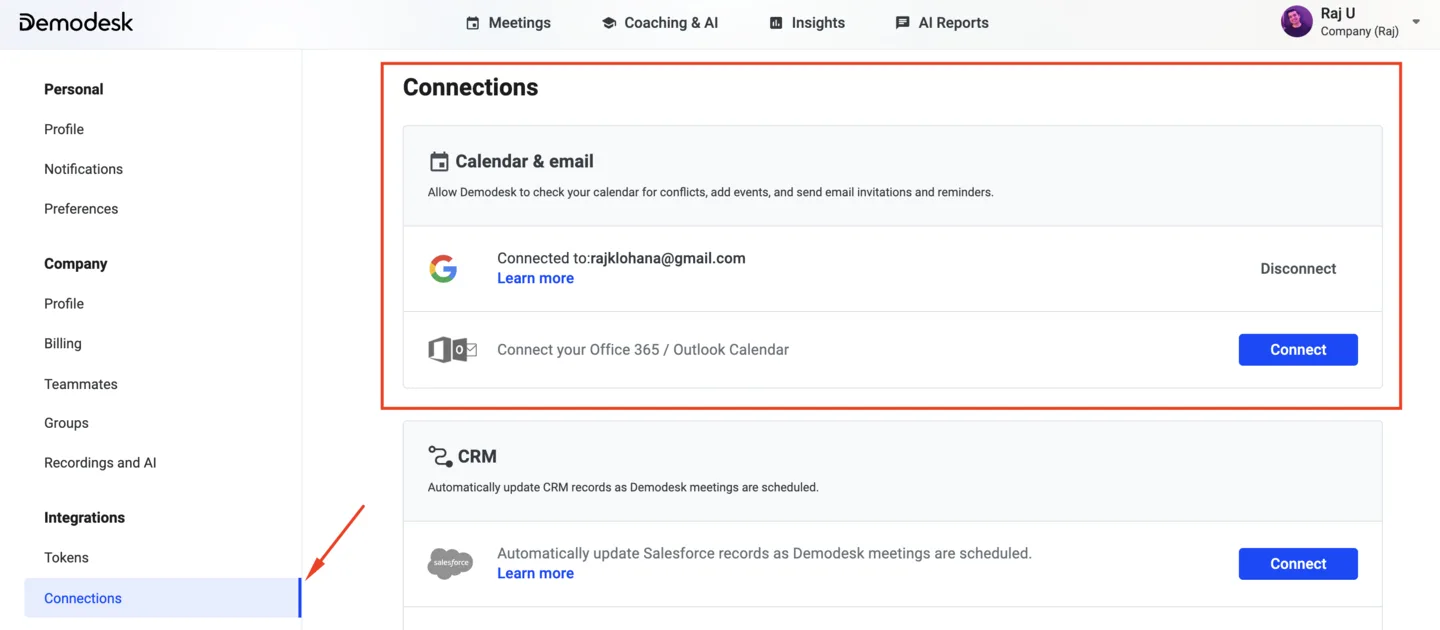The height and width of the screenshot is (630, 1440).
Task: Click the CRM heading connector icon
Action: [x=440, y=456]
